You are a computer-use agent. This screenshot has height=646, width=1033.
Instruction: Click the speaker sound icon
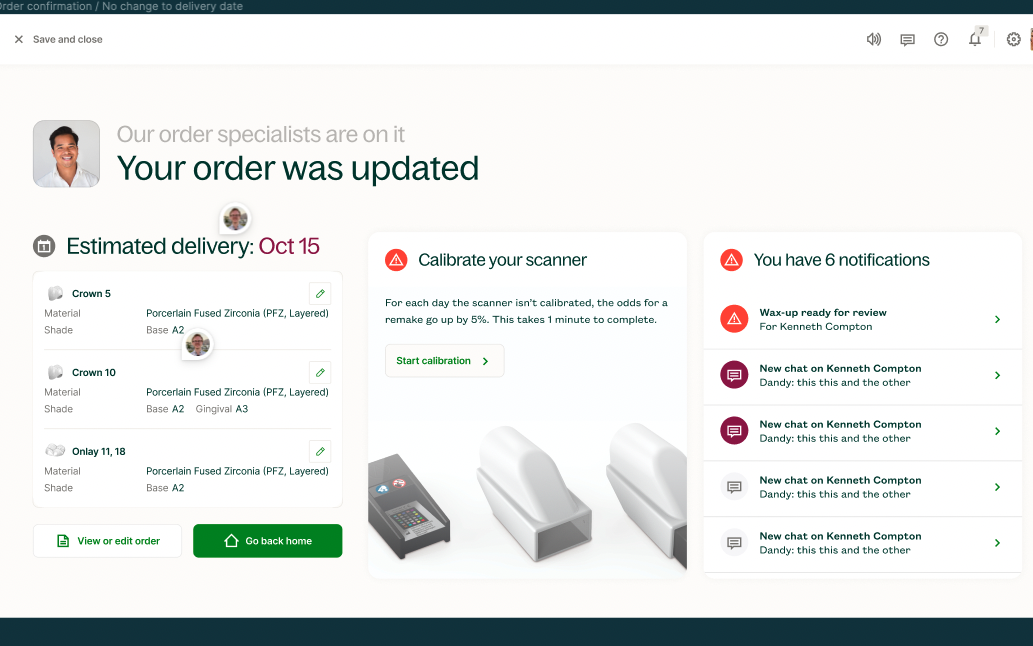pyautogui.click(x=874, y=40)
